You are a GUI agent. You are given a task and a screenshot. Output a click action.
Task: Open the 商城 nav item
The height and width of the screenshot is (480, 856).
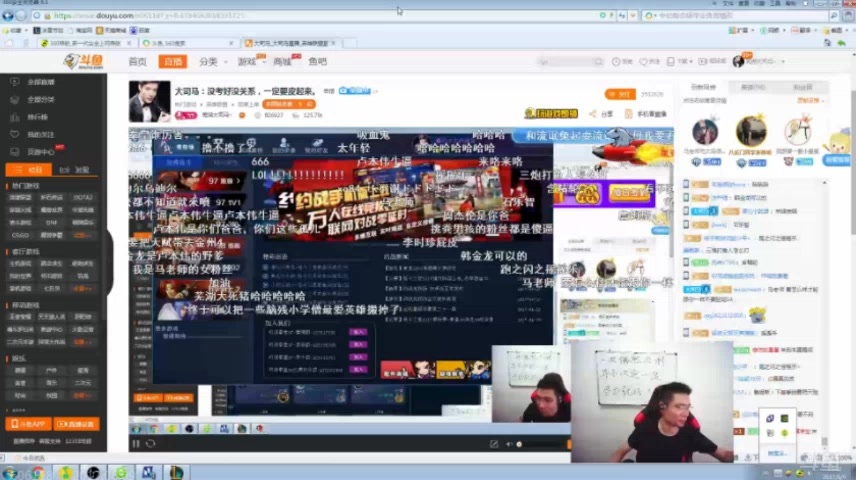282,62
